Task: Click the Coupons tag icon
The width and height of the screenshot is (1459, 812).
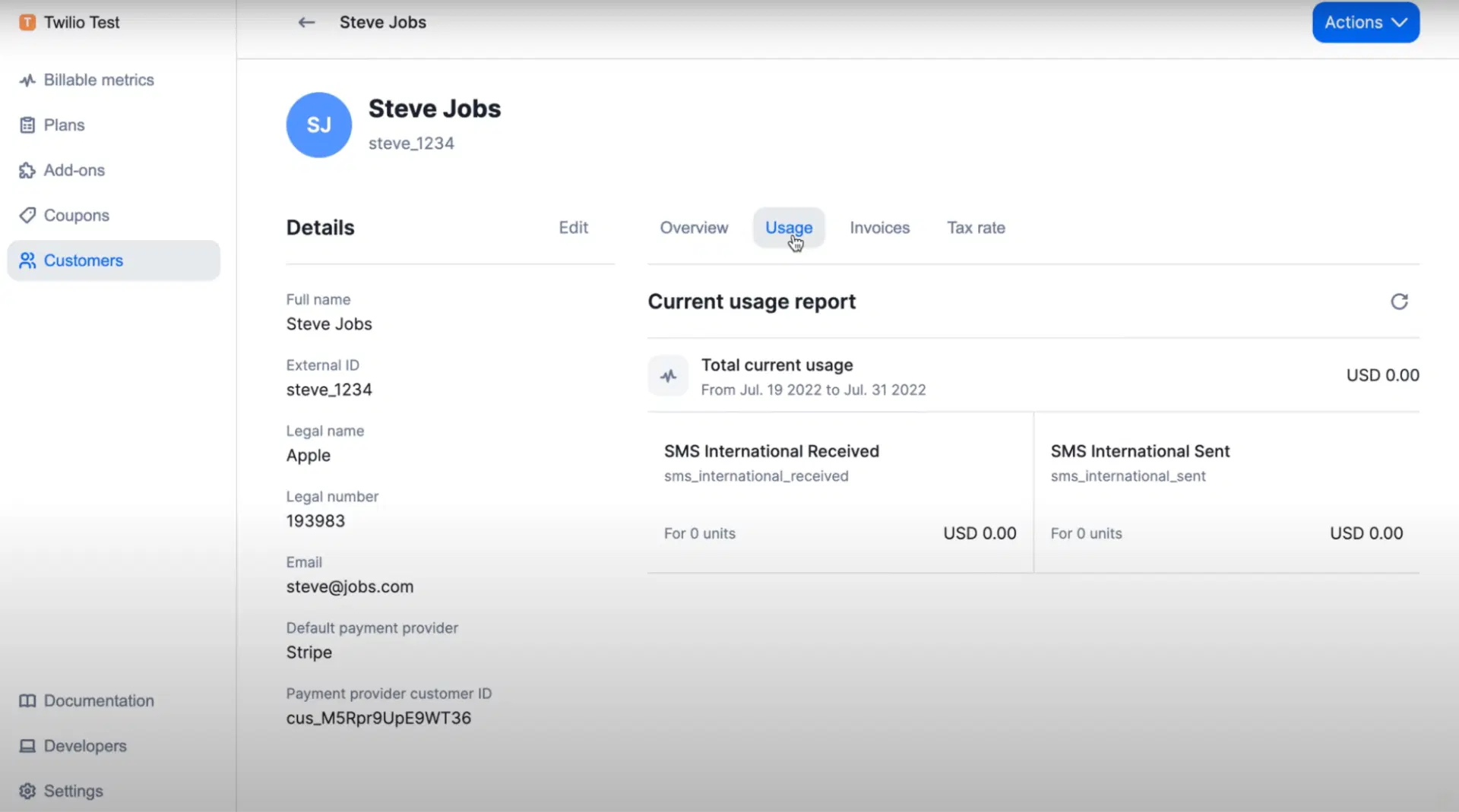Action: tap(27, 216)
